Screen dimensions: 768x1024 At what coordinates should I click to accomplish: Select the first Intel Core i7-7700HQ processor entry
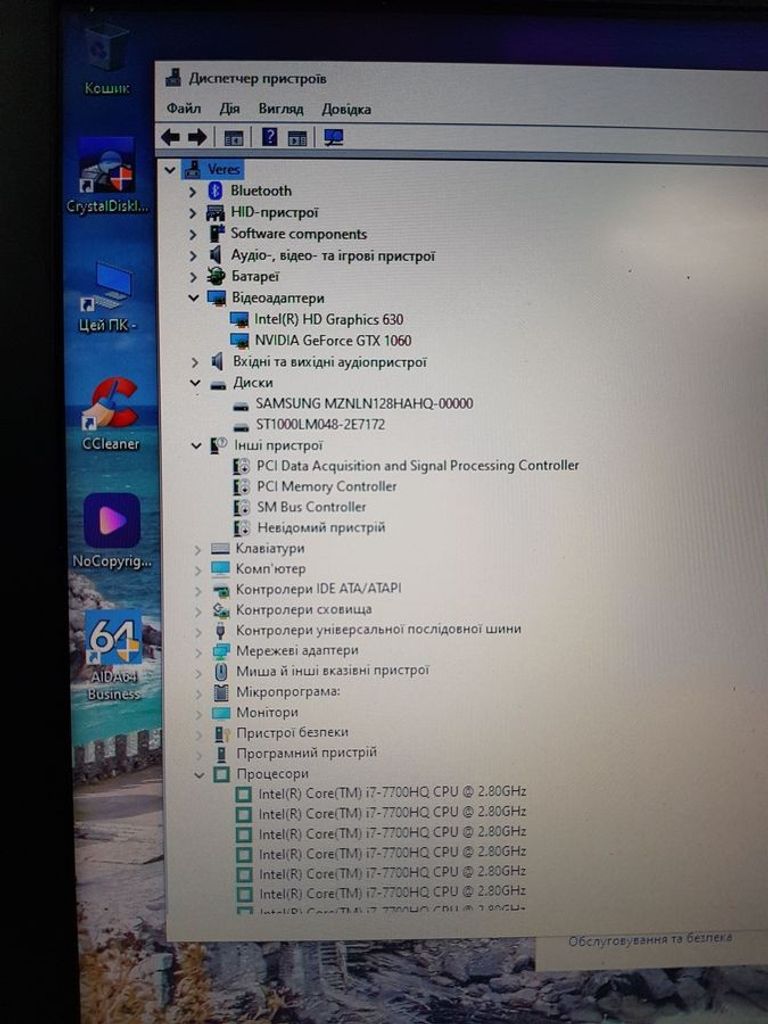click(x=392, y=793)
